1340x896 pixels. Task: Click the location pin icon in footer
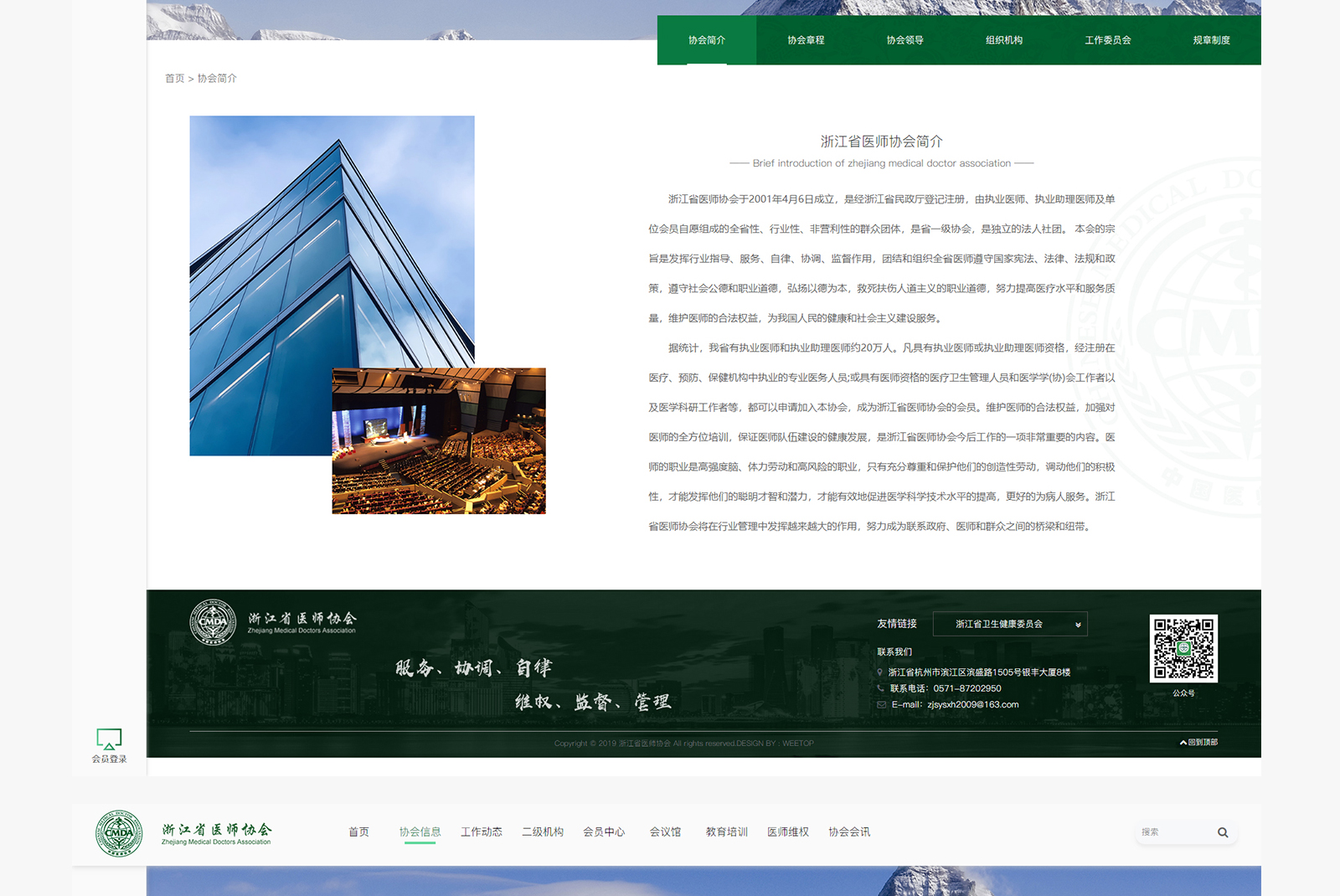[880, 672]
